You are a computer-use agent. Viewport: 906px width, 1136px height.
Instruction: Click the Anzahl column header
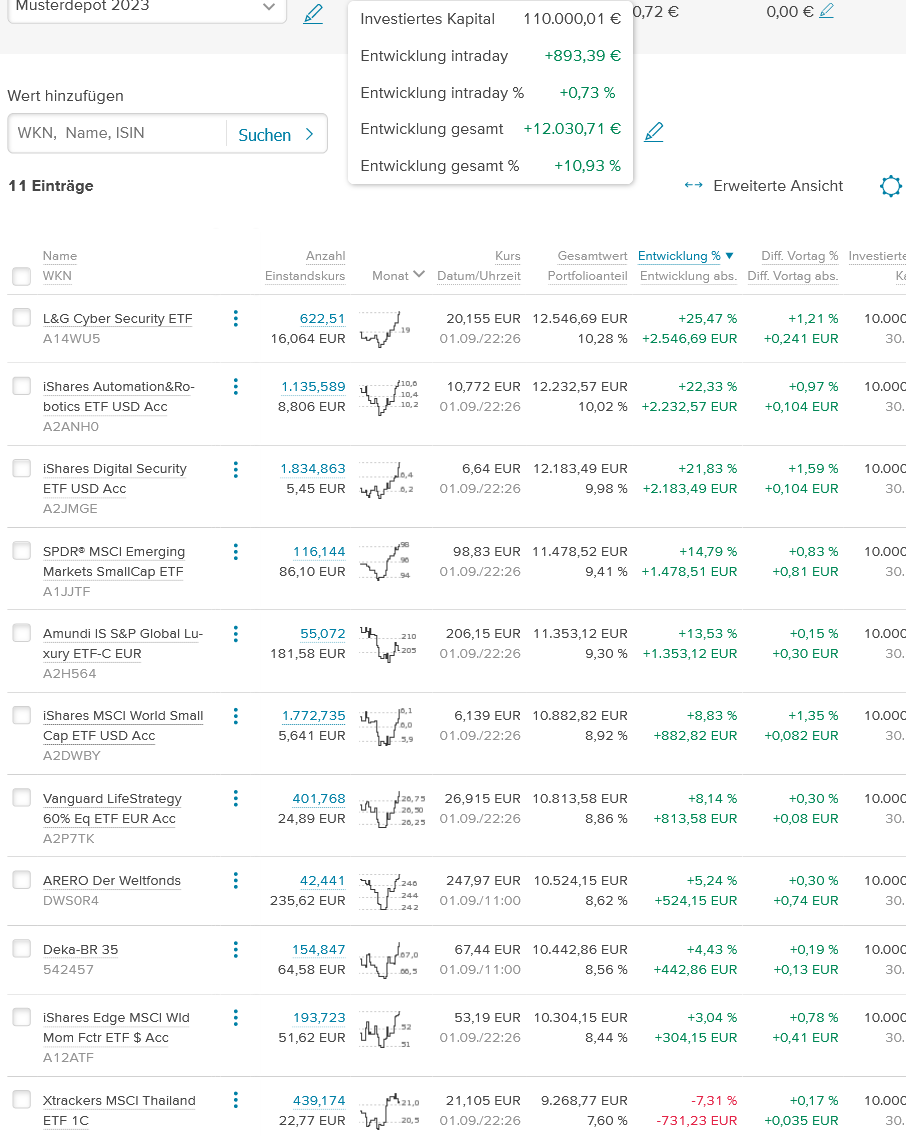click(325, 256)
